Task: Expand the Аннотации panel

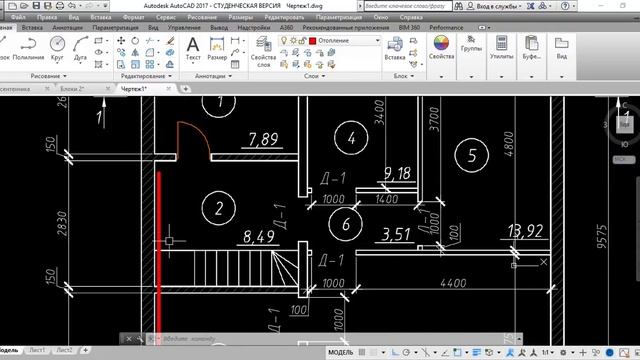Action: coord(213,76)
